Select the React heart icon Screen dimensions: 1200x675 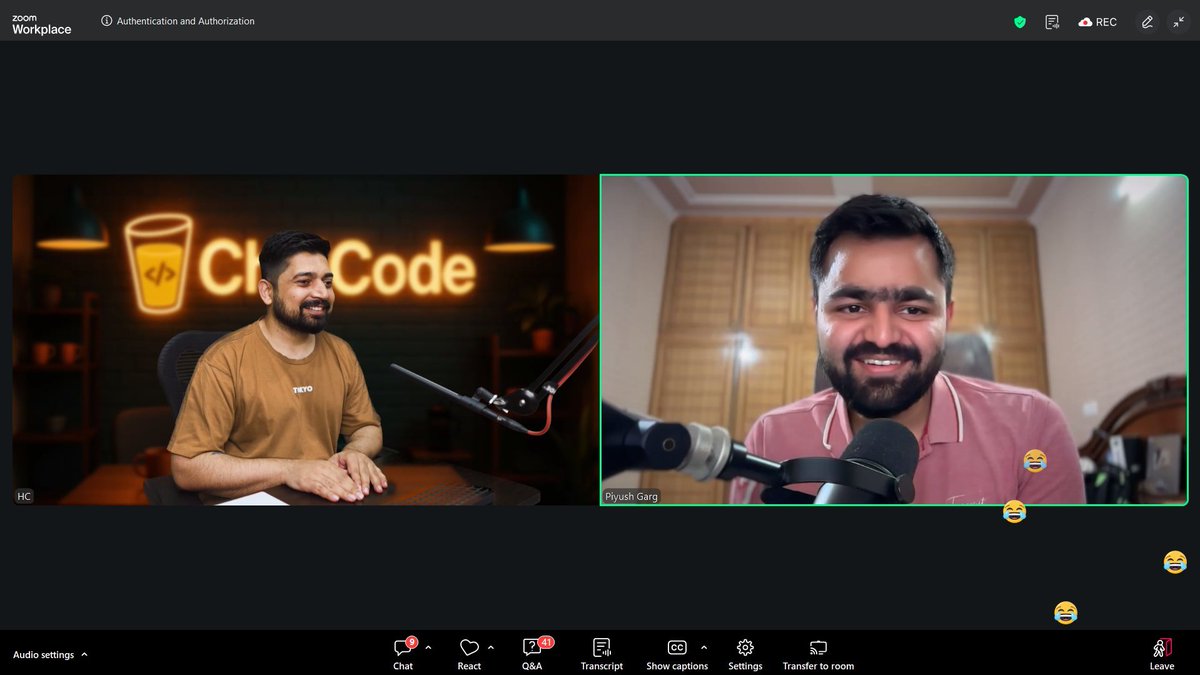469,647
